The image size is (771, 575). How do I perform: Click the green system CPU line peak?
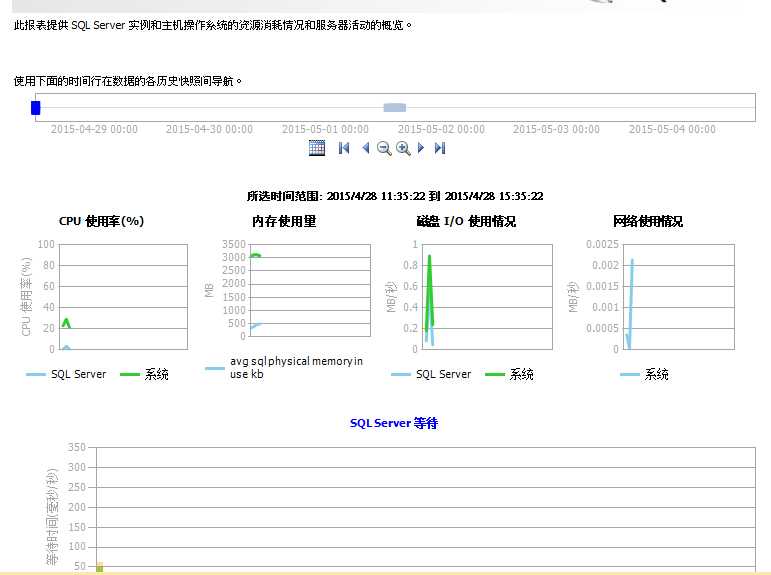[x=66, y=321]
